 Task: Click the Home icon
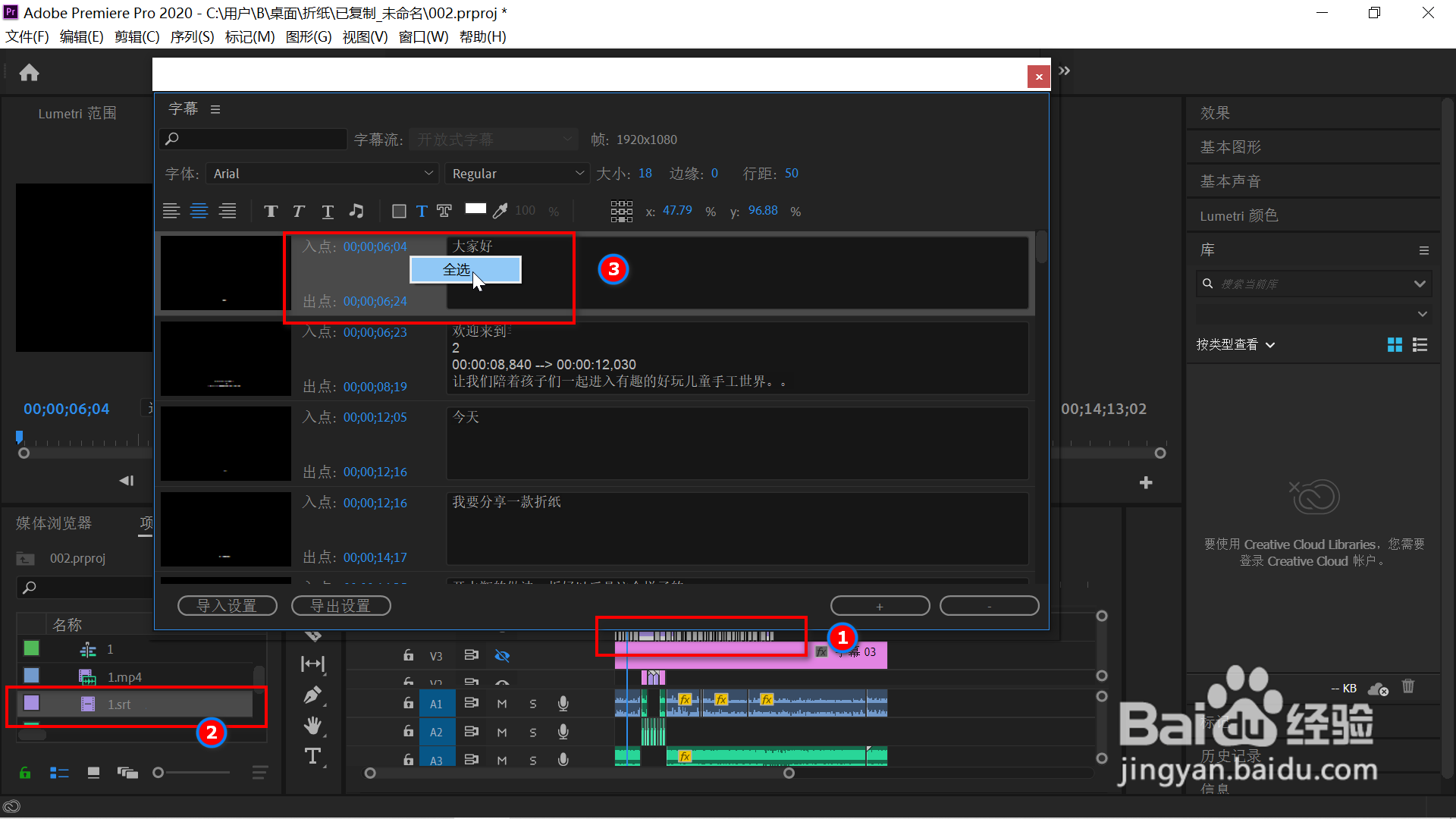point(29,72)
